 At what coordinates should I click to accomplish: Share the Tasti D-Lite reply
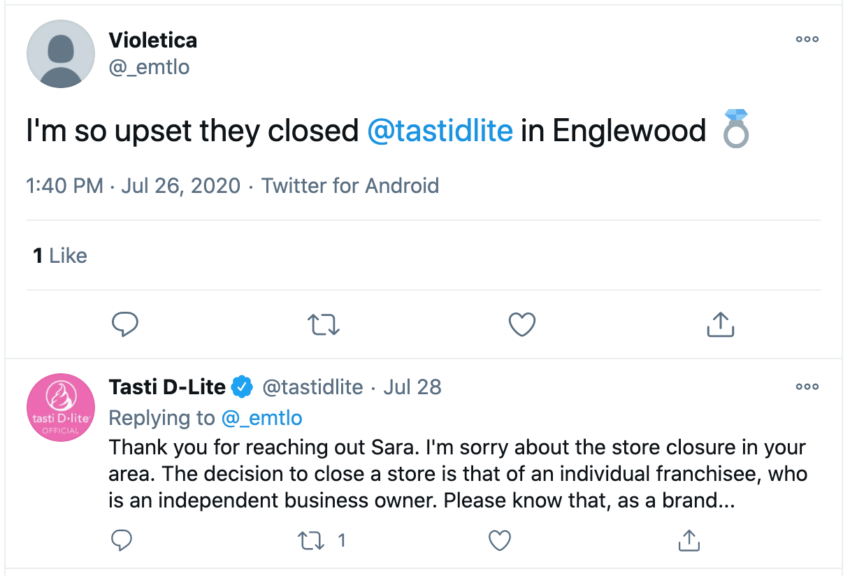coord(687,541)
